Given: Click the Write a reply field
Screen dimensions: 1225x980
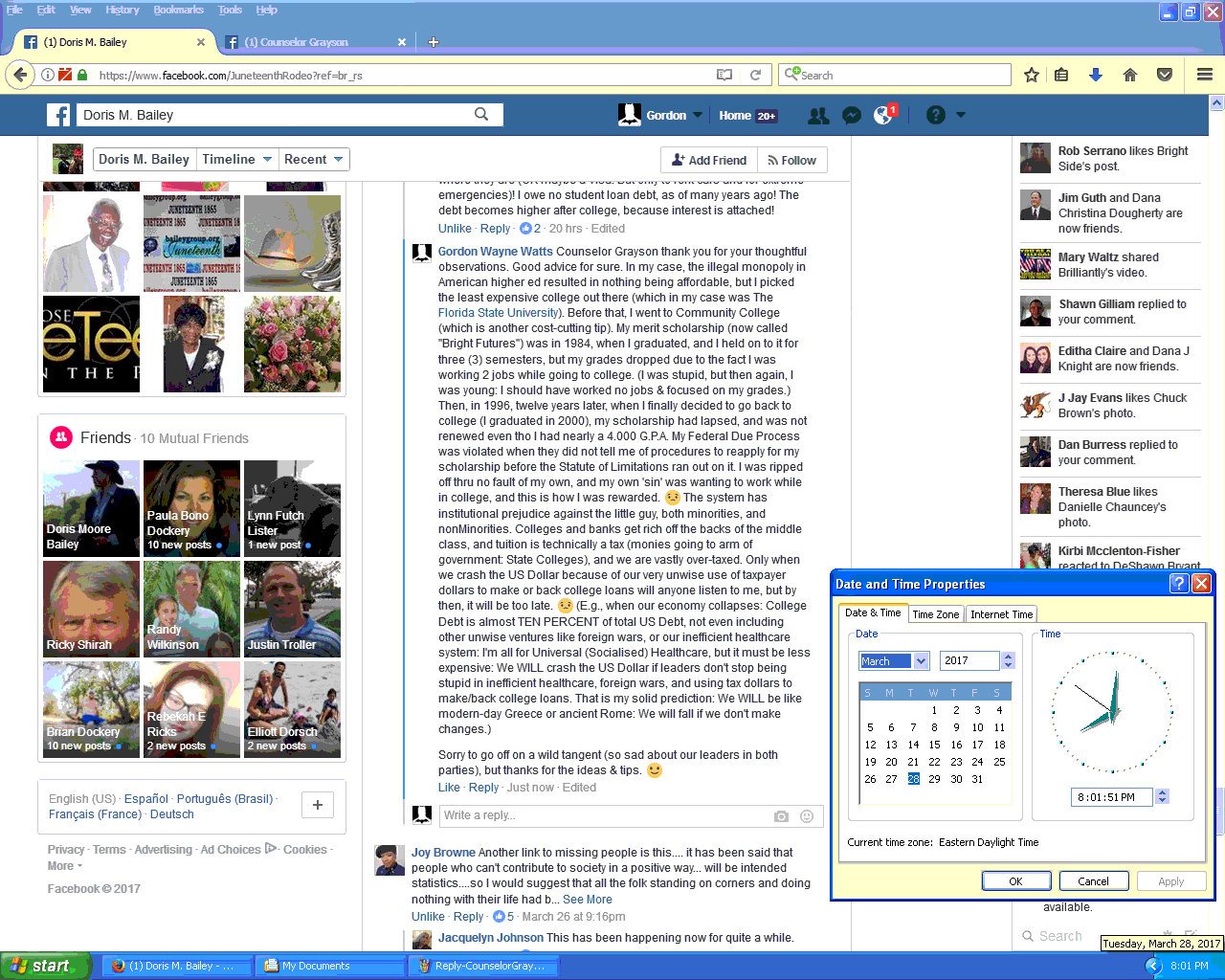Looking at the screenshot, I should coord(603,815).
